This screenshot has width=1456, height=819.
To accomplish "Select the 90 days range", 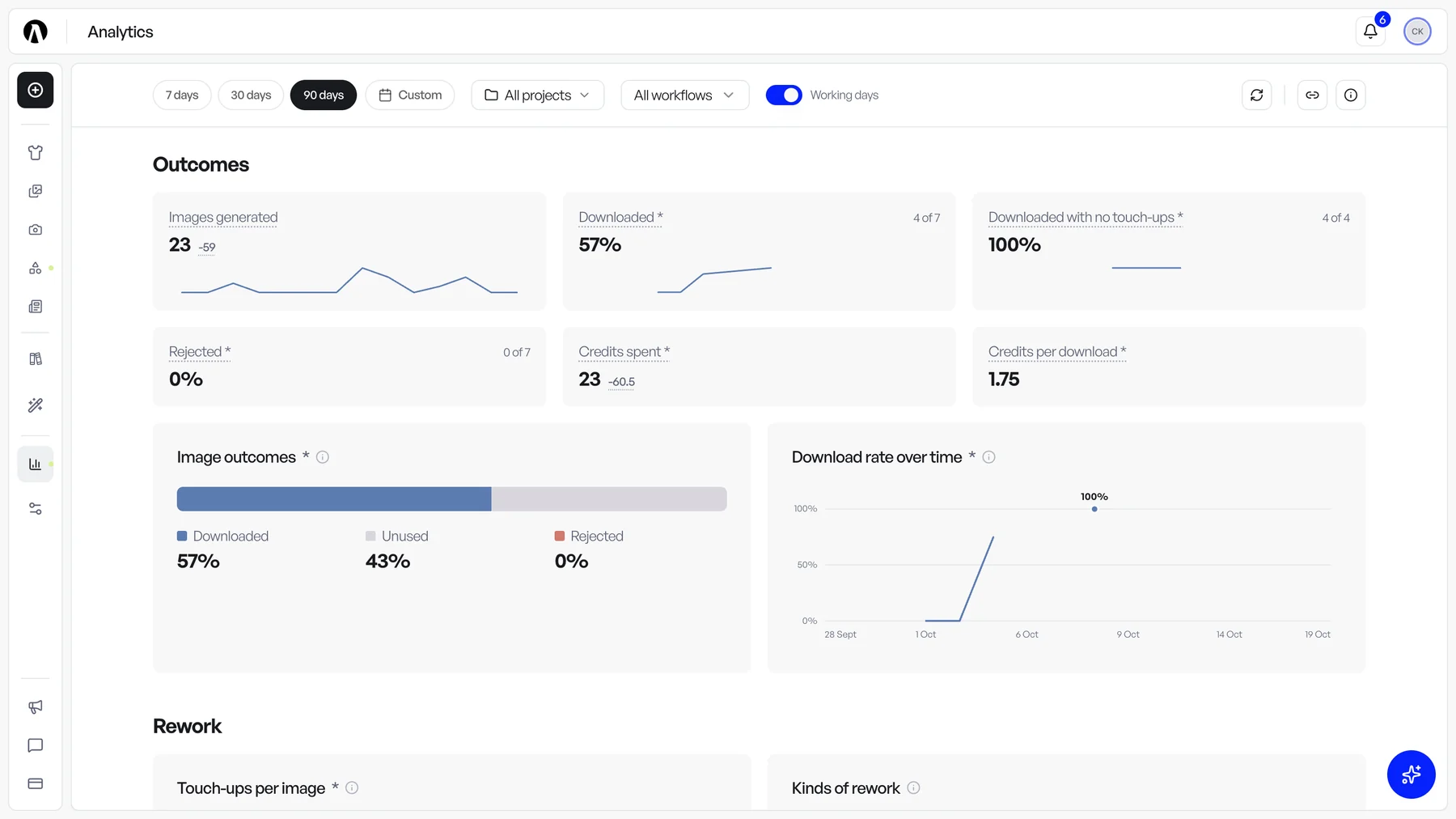I will click(324, 95).
